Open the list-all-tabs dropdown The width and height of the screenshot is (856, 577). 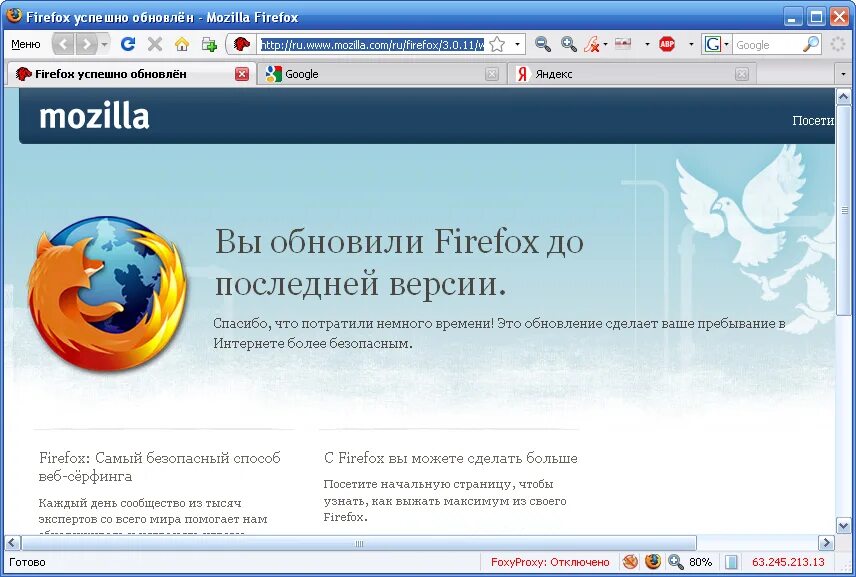pos(843,74)
